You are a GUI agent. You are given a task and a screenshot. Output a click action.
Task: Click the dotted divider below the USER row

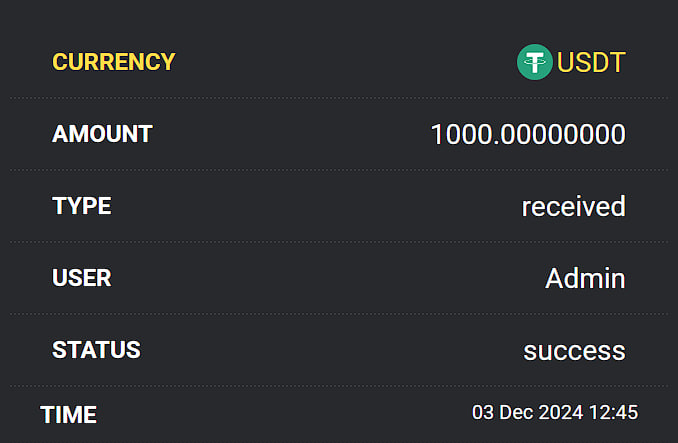point(339,314)
